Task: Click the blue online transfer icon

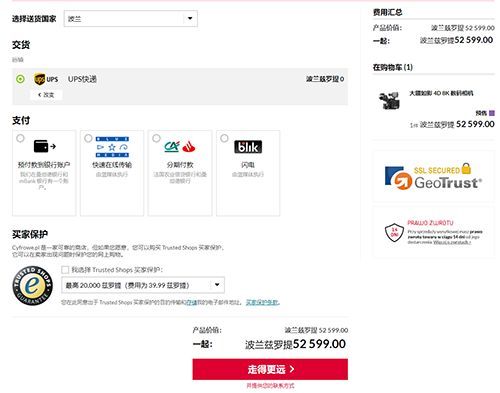Action: pos(112,147)
